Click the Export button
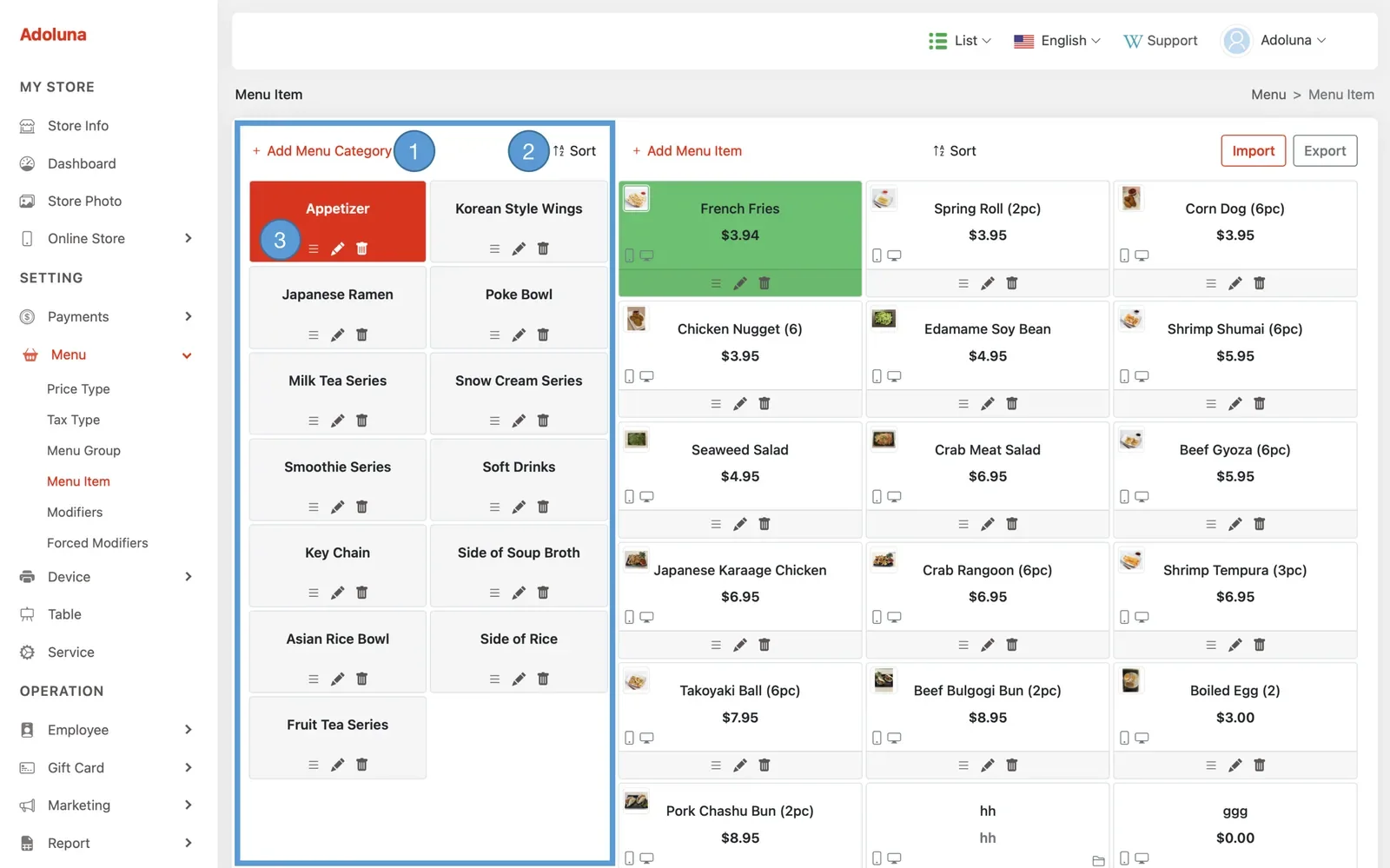Viewport: 1390px width, 868px height. click(x=1325, y=151)
